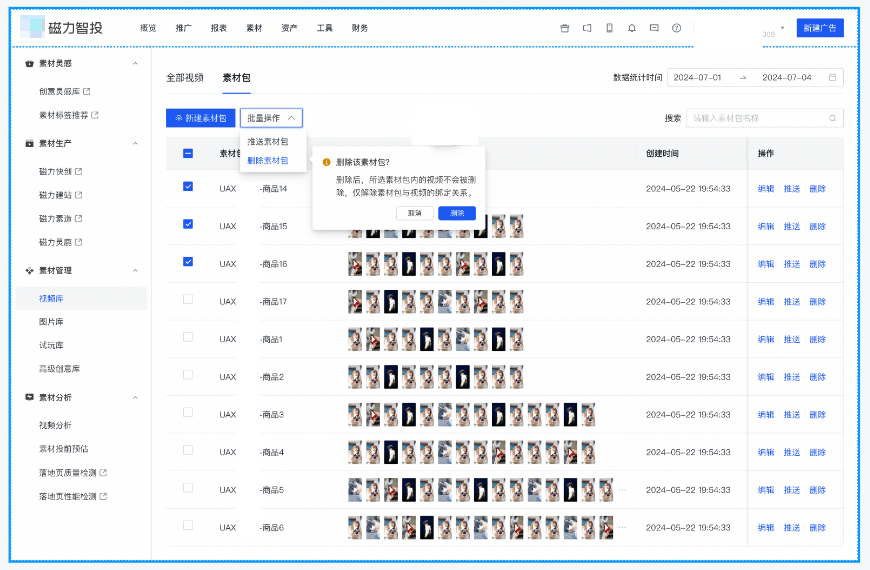Switch to the 全部视频 tab

click(185, 78)
